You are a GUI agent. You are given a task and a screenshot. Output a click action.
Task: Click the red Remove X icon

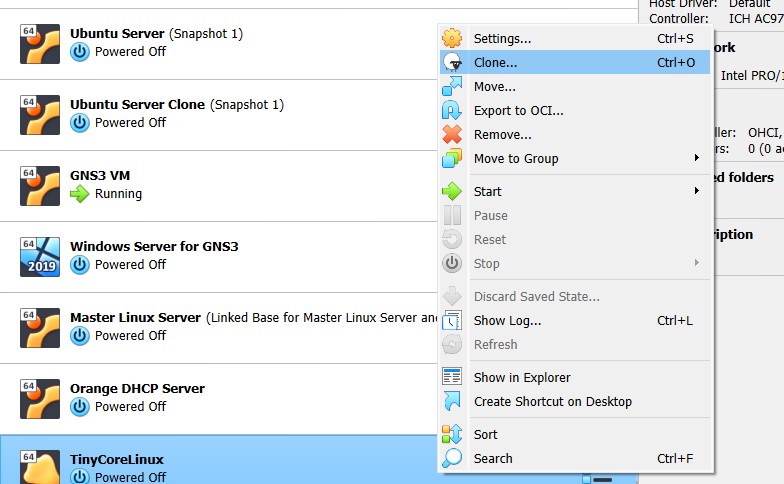[x=452, y=134]
